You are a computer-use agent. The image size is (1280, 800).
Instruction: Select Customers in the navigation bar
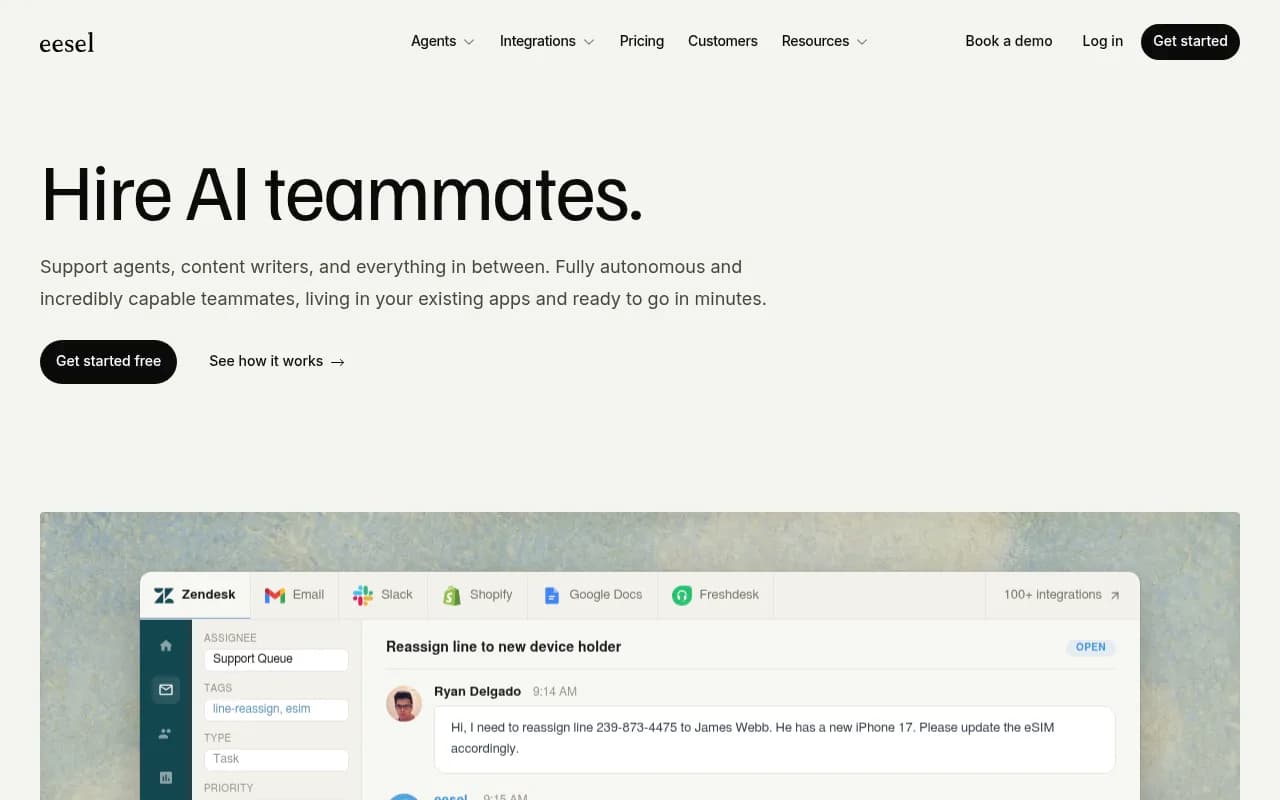[722, 41]
